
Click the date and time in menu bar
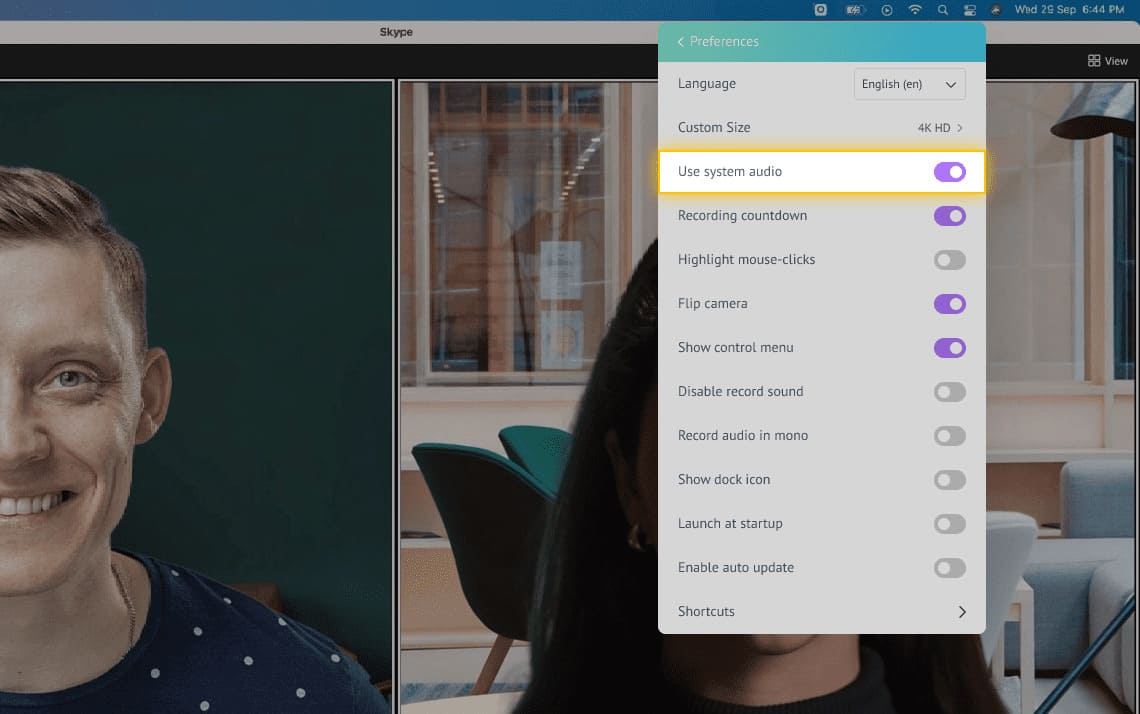(x=1071, y=10)
